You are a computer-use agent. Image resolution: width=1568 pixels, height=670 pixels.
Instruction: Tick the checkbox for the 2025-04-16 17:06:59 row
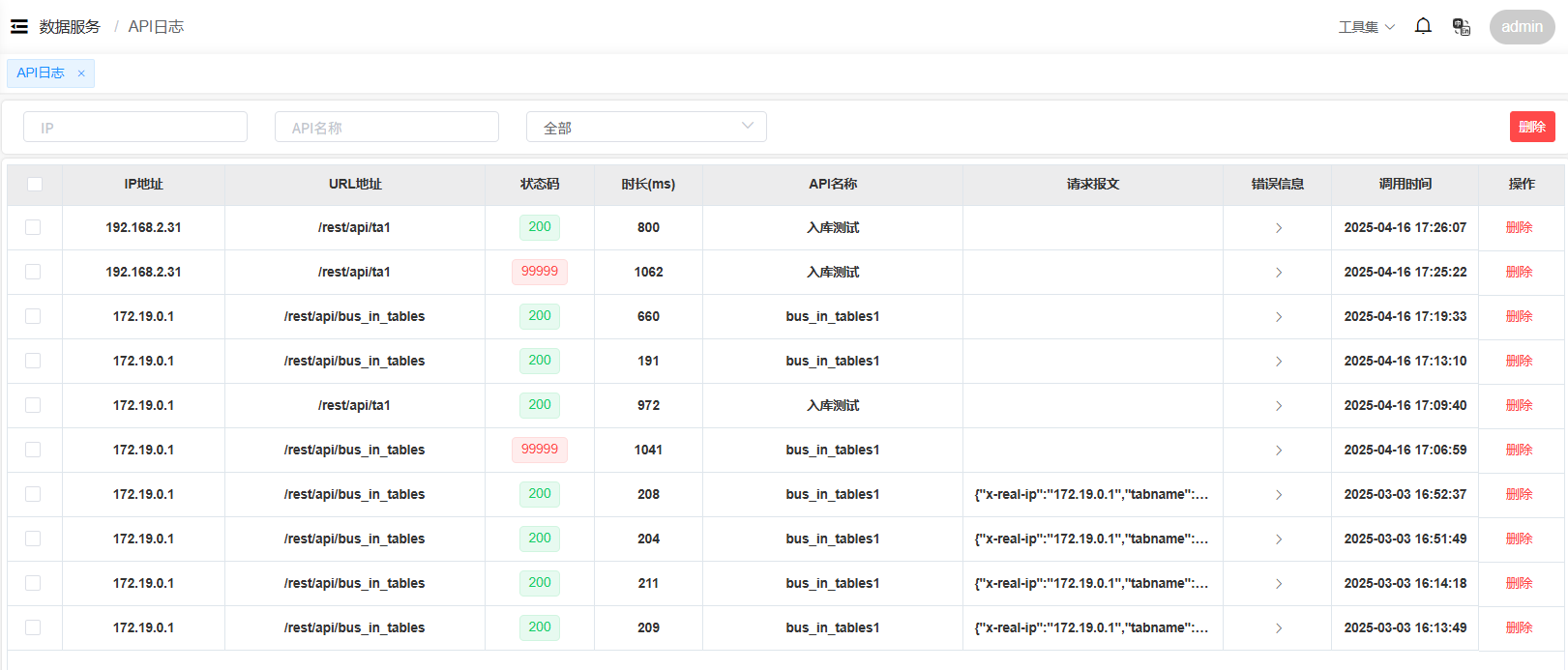click(x=33, y=450)
